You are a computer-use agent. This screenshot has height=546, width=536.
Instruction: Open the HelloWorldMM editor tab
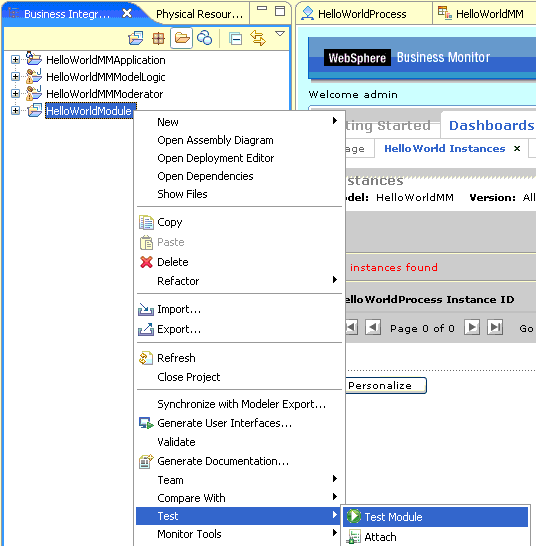coord(484,14)
